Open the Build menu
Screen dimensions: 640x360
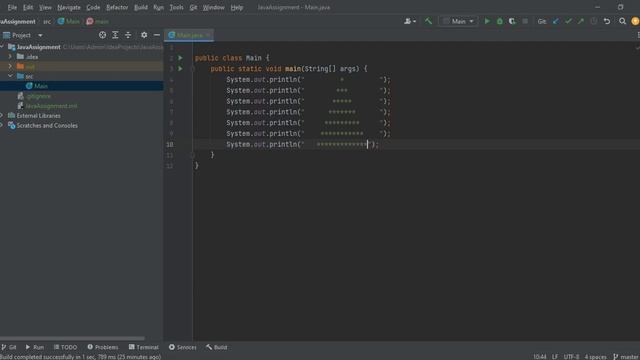[x=141, y=7]
